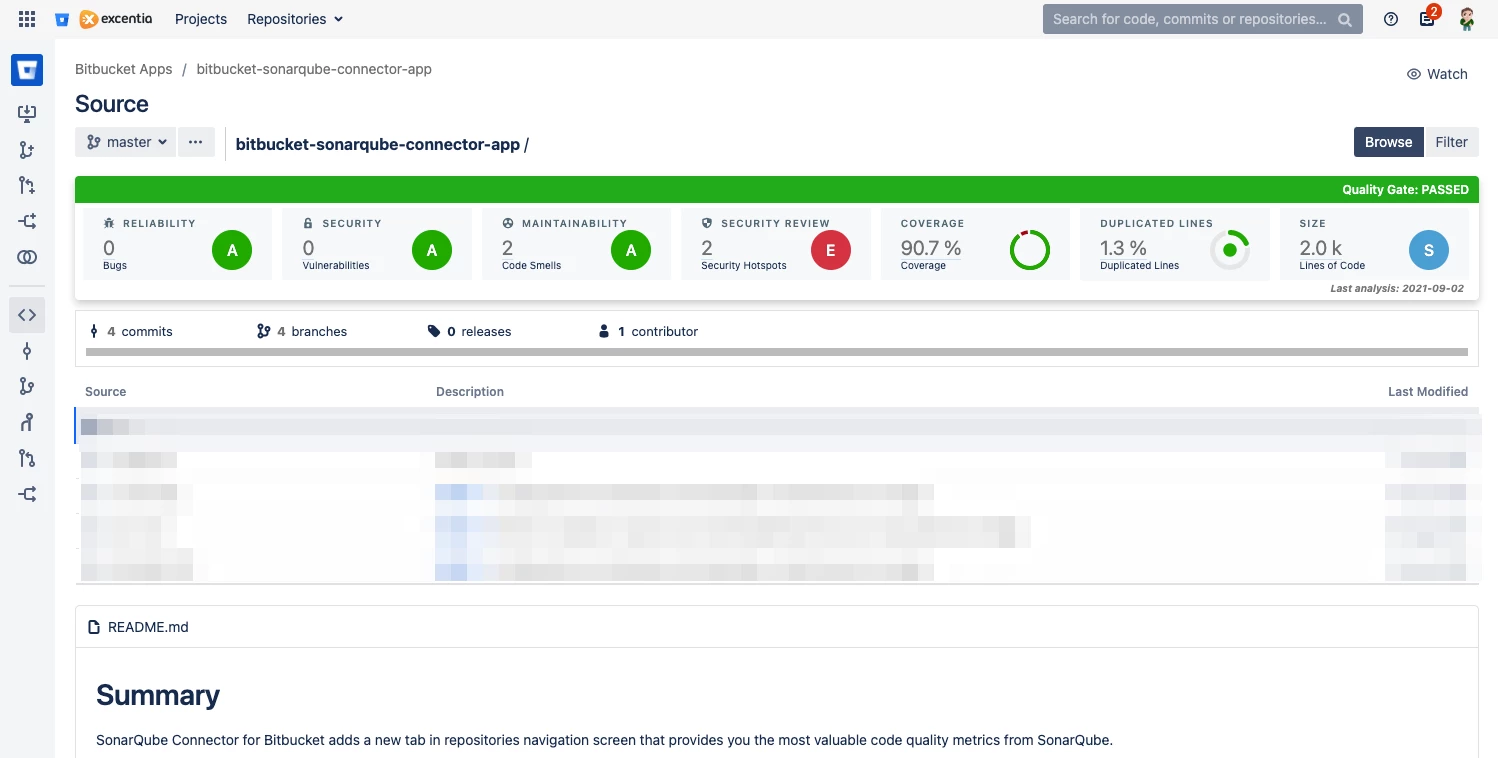Select the Browse view toggle
The width and height of the screenshot is (1498, 758).
[x=1388, y=142]
